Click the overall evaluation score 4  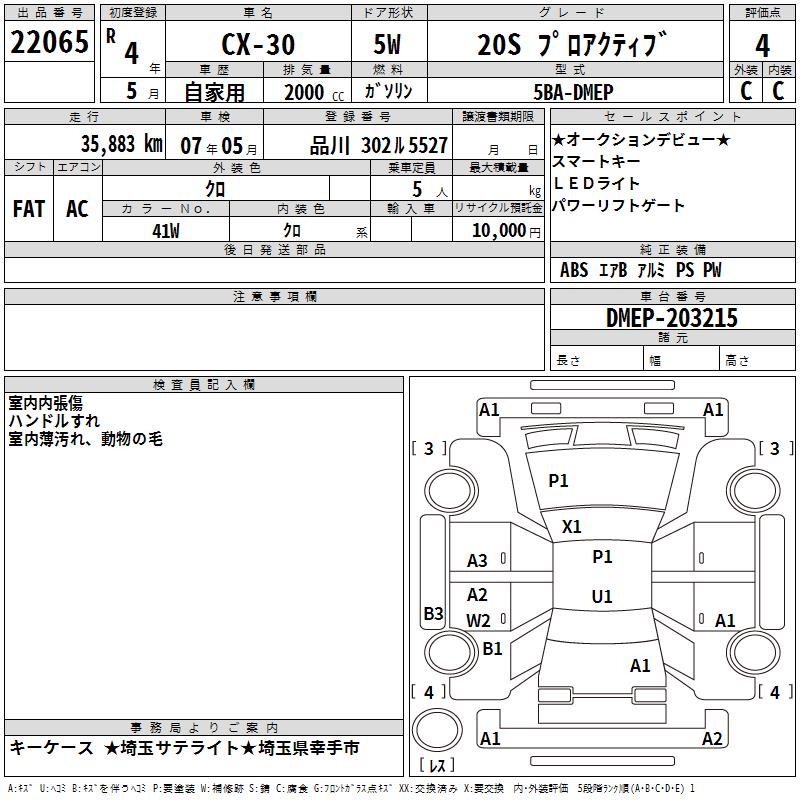762,46
